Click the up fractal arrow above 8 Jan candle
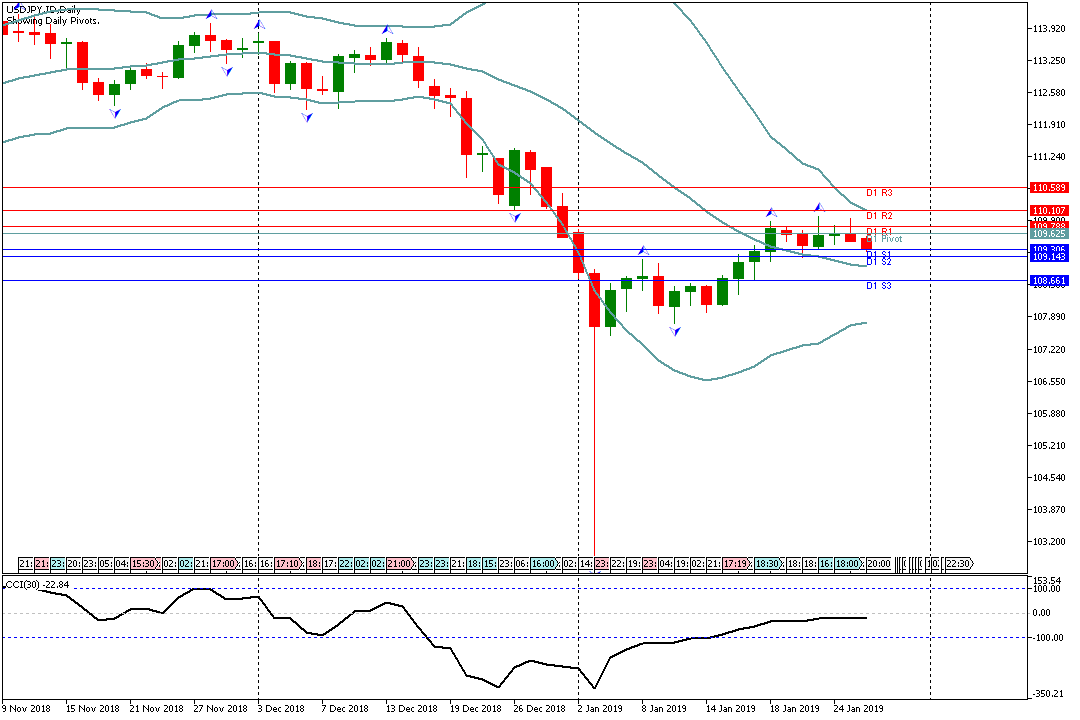The height and width of the screenshot is (720, 1080). (644, 251)
